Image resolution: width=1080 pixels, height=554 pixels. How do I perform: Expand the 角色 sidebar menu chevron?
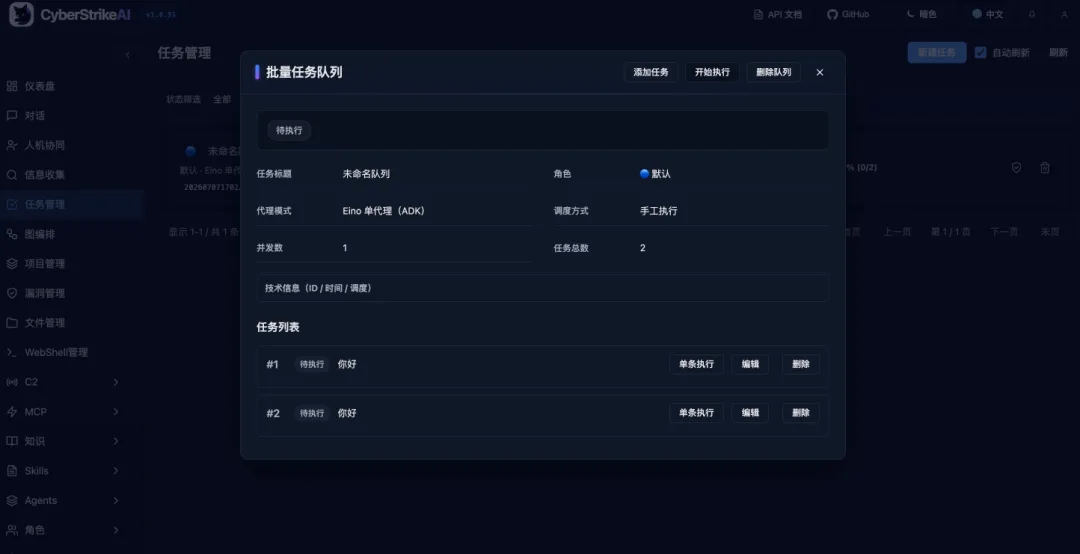pyautogui.click(x=116, y=530)
